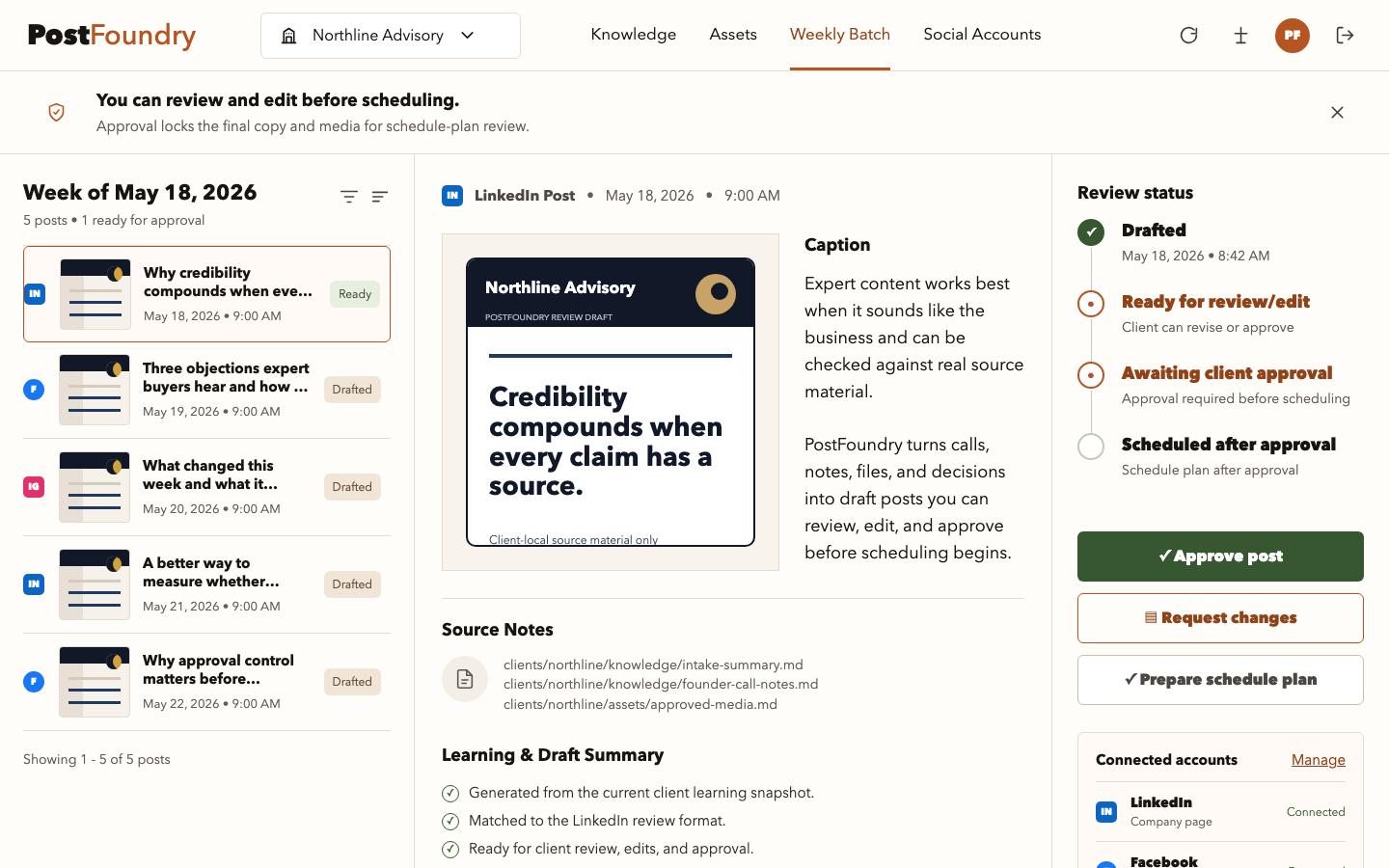Select the 'Three objections expert buyers hear' post

(x=206, y=390)
